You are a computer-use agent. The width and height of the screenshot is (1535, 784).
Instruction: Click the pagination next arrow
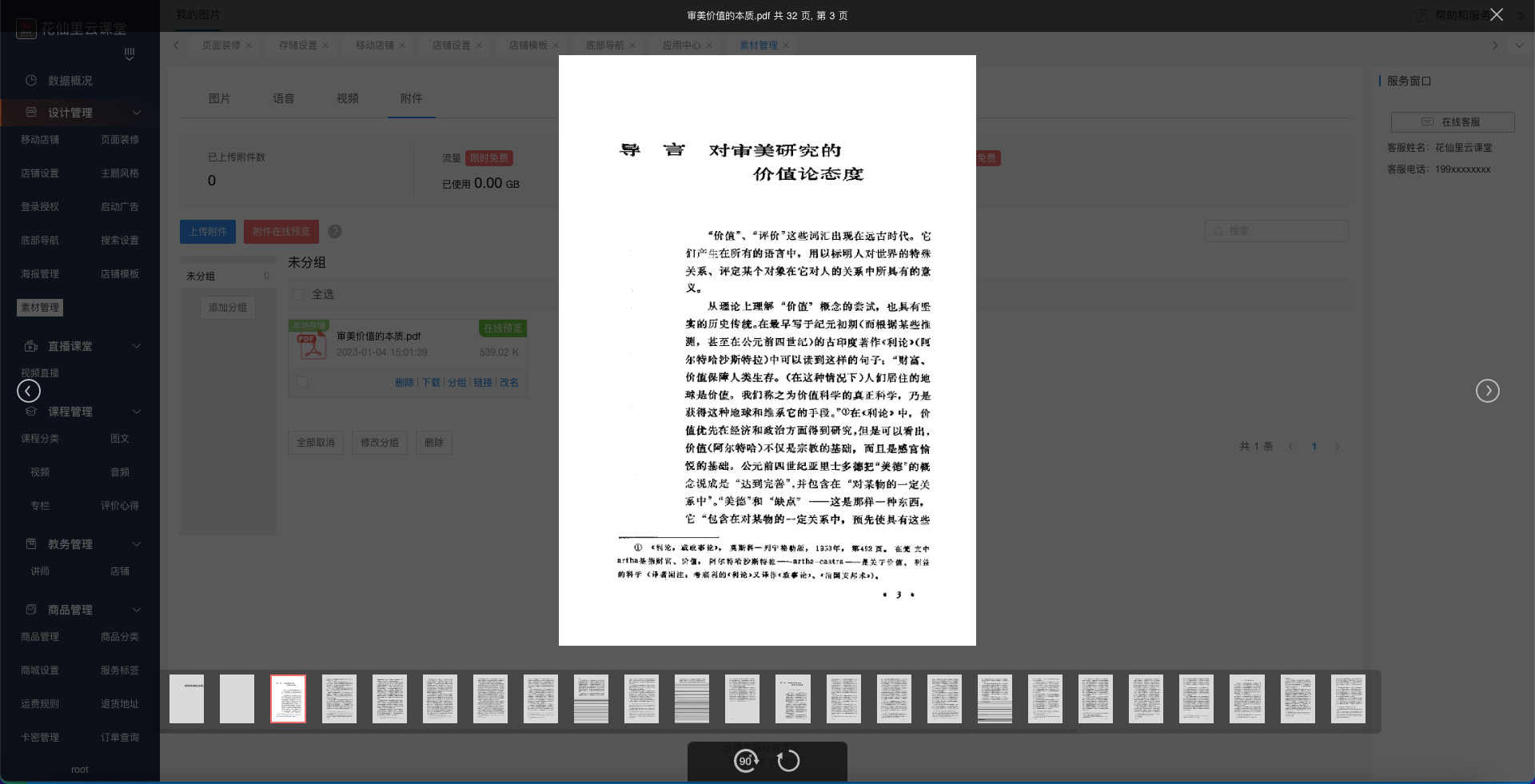tap(1337, 447)
